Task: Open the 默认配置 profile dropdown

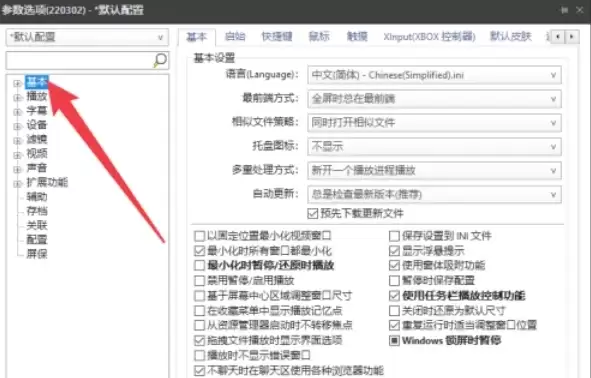Action: point(87,37)
